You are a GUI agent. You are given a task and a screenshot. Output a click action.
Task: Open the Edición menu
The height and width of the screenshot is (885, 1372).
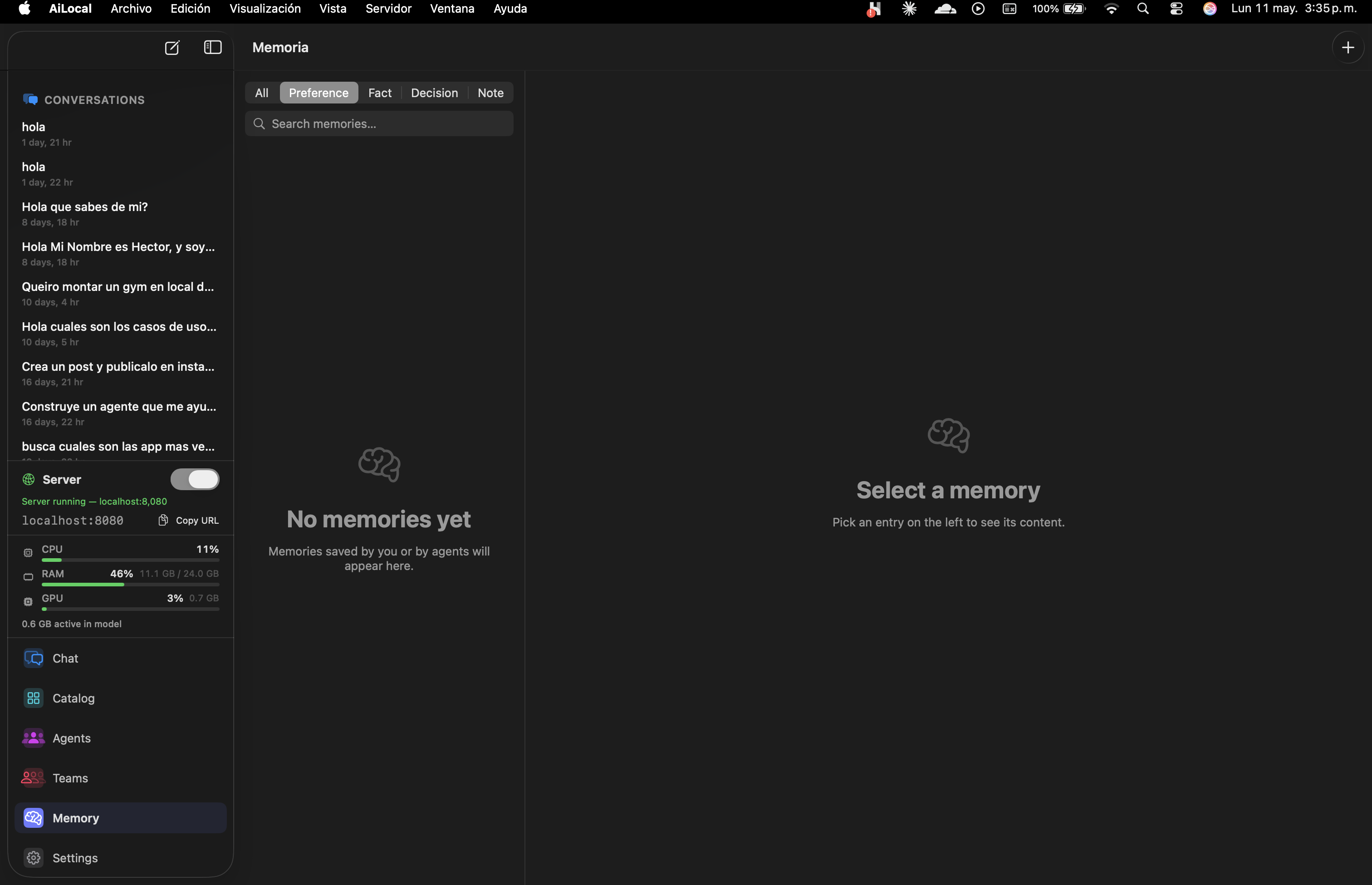pyautogui.click(x=190, y=9)
